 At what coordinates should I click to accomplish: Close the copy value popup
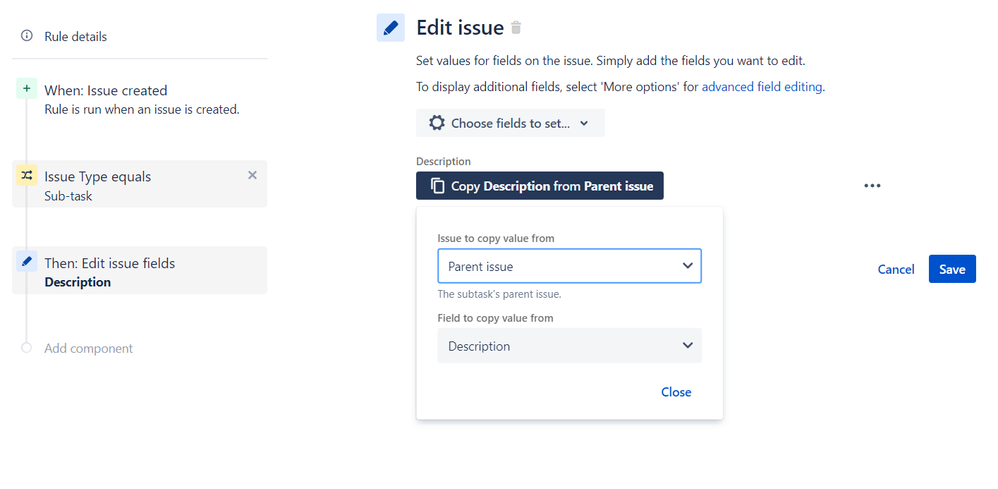(x=676, y=392)
